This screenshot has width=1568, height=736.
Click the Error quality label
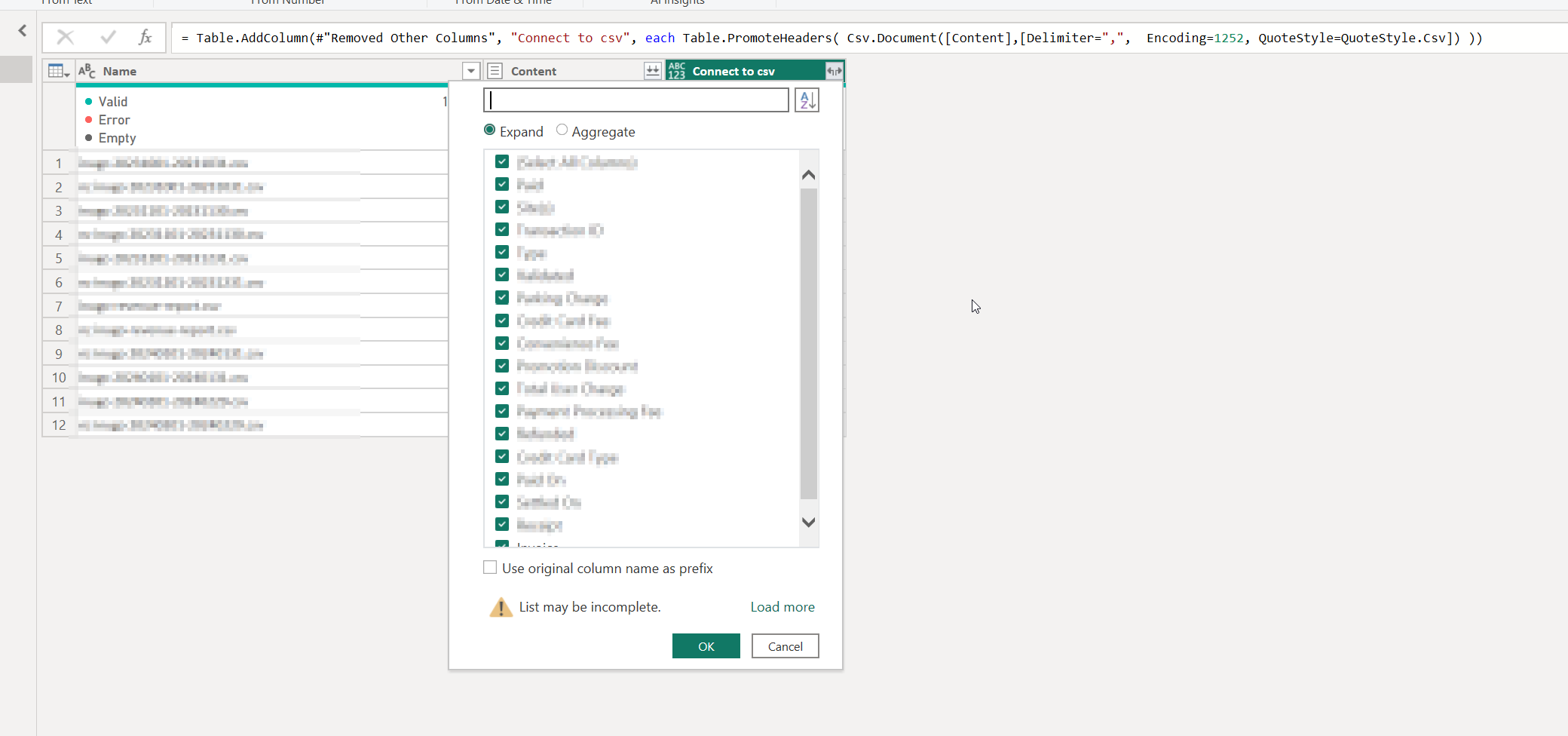point(115,120)
